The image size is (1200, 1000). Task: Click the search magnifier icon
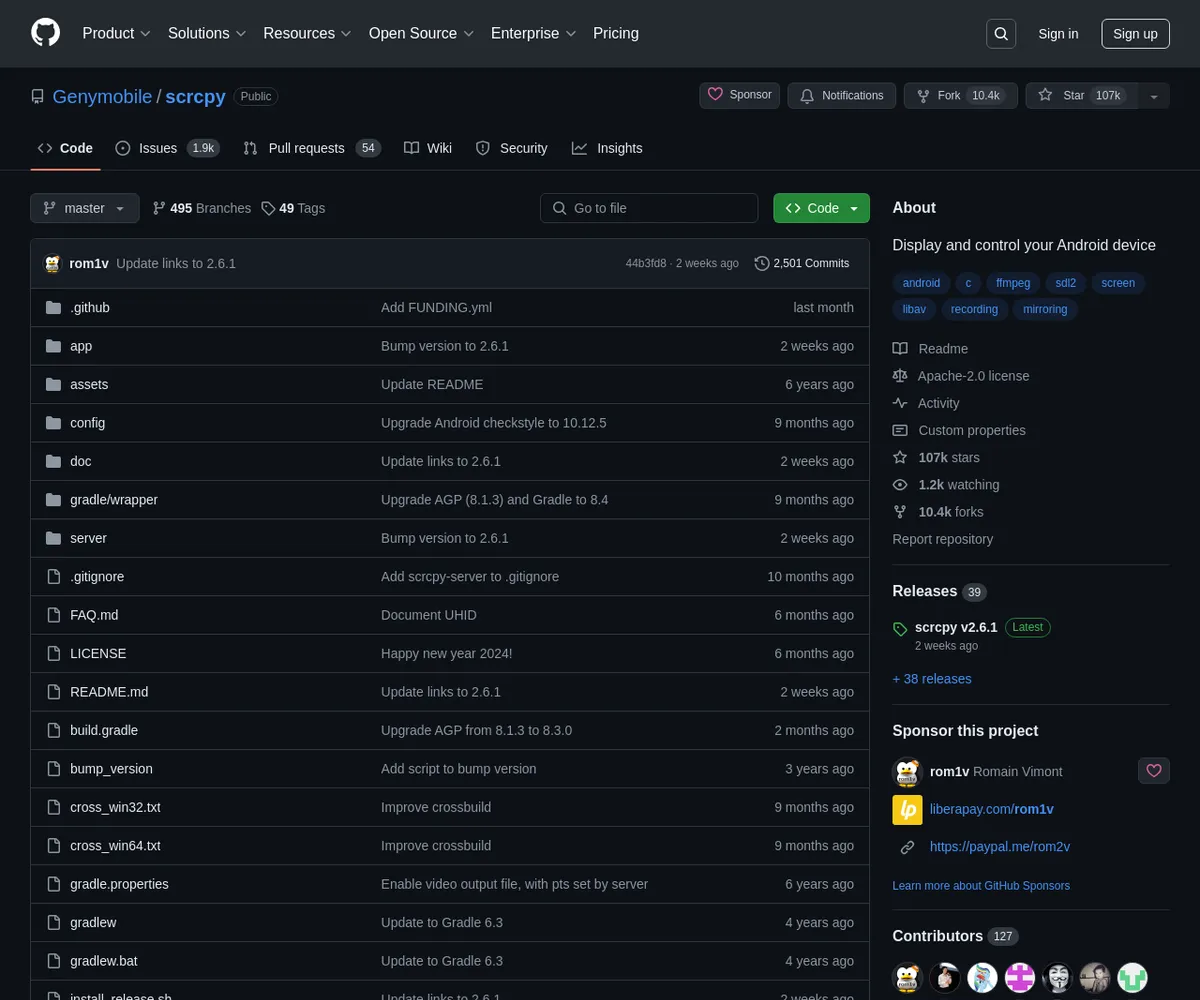point(1001,34)
